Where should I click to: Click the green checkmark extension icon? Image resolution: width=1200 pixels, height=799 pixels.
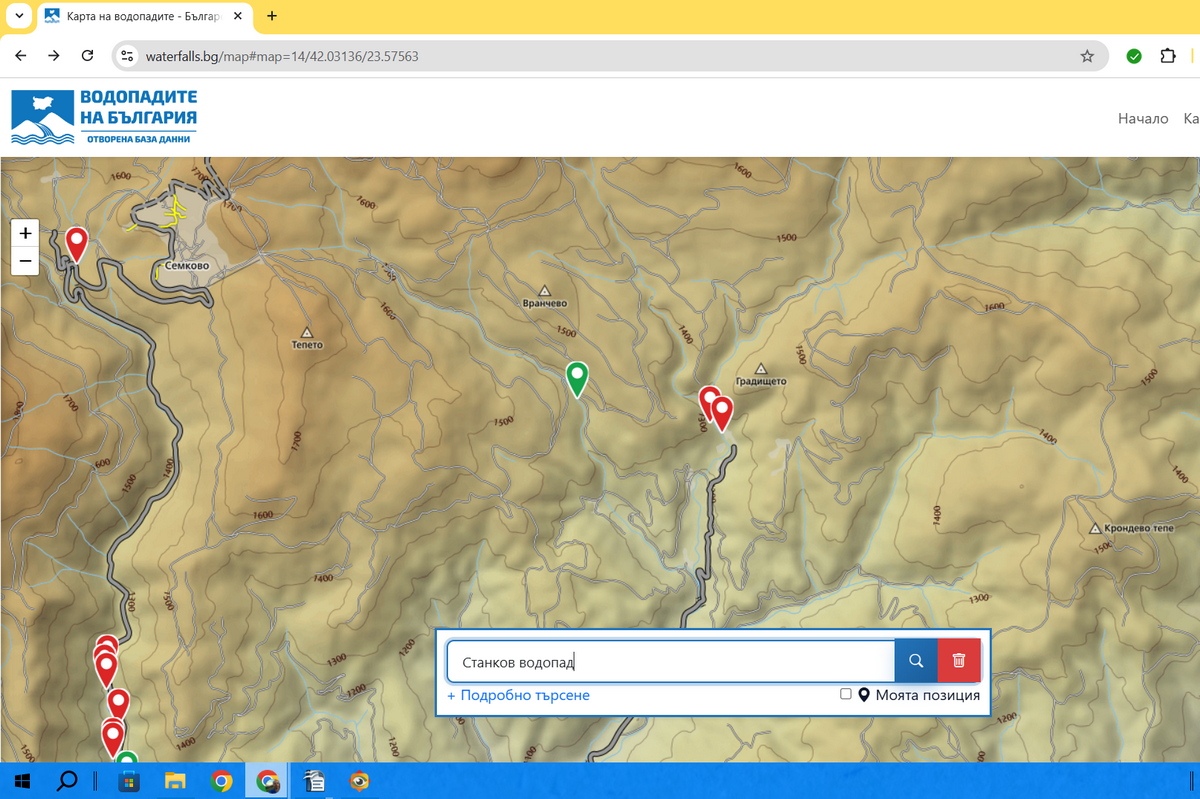pos(1134,56)
